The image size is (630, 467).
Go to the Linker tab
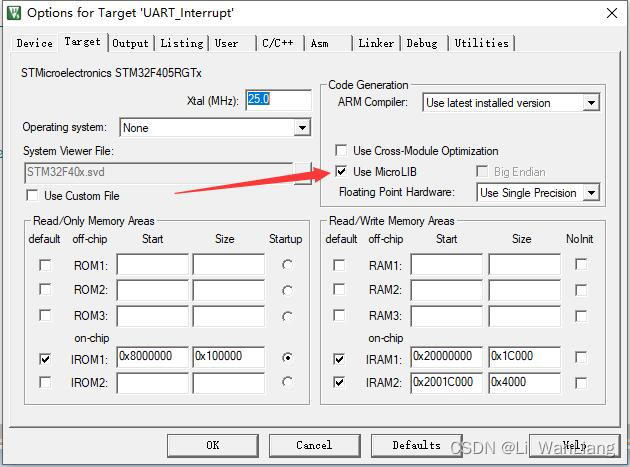[x=376, y=43]
